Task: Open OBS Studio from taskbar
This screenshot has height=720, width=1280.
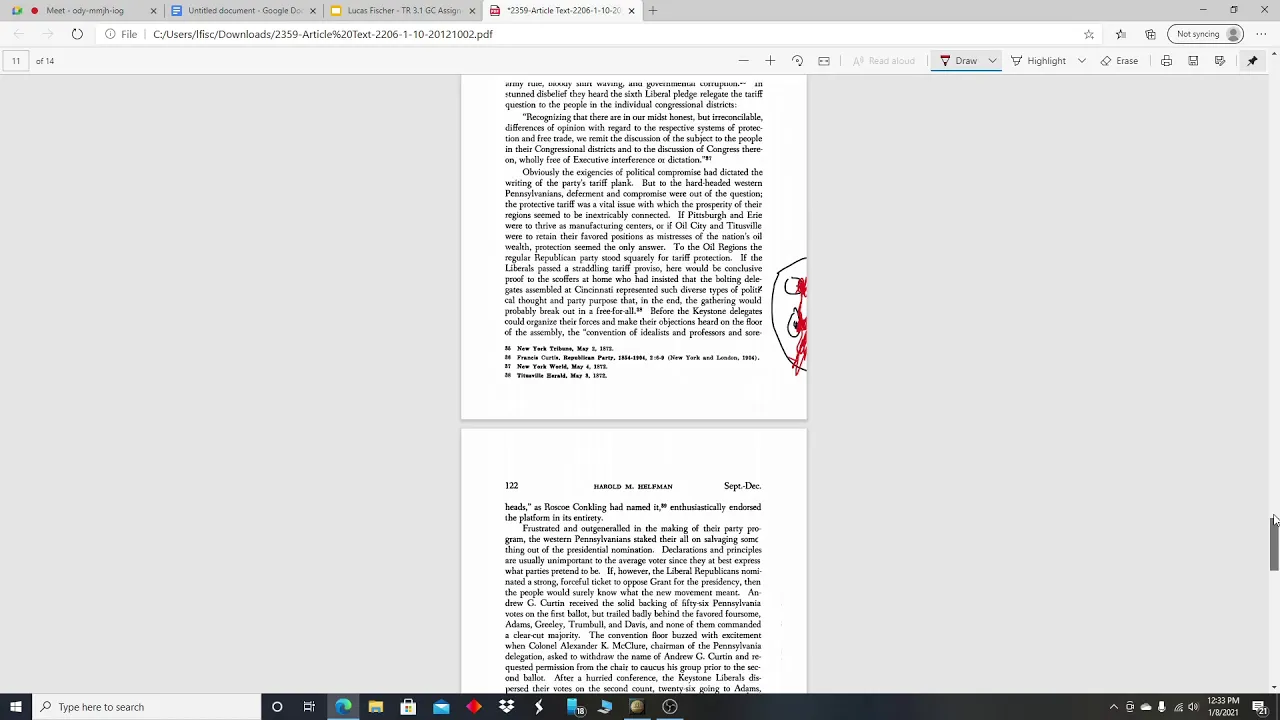Action: coord(670,707)
